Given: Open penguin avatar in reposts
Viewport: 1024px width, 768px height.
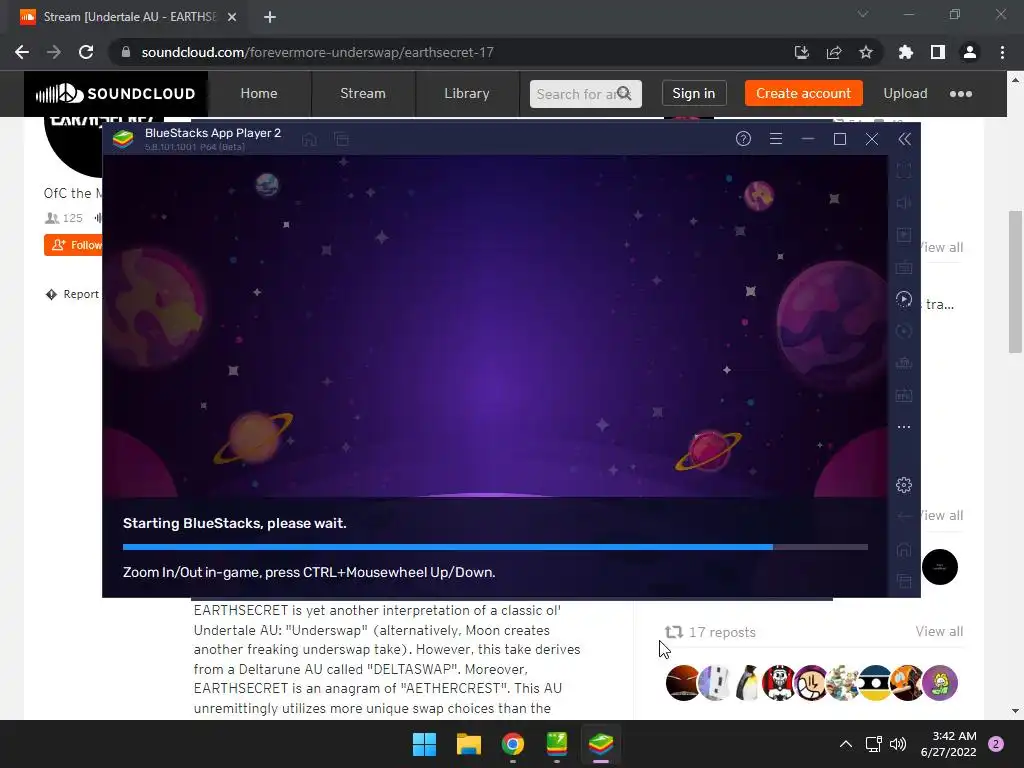Looking at the screenshot, I should (747, 682).
